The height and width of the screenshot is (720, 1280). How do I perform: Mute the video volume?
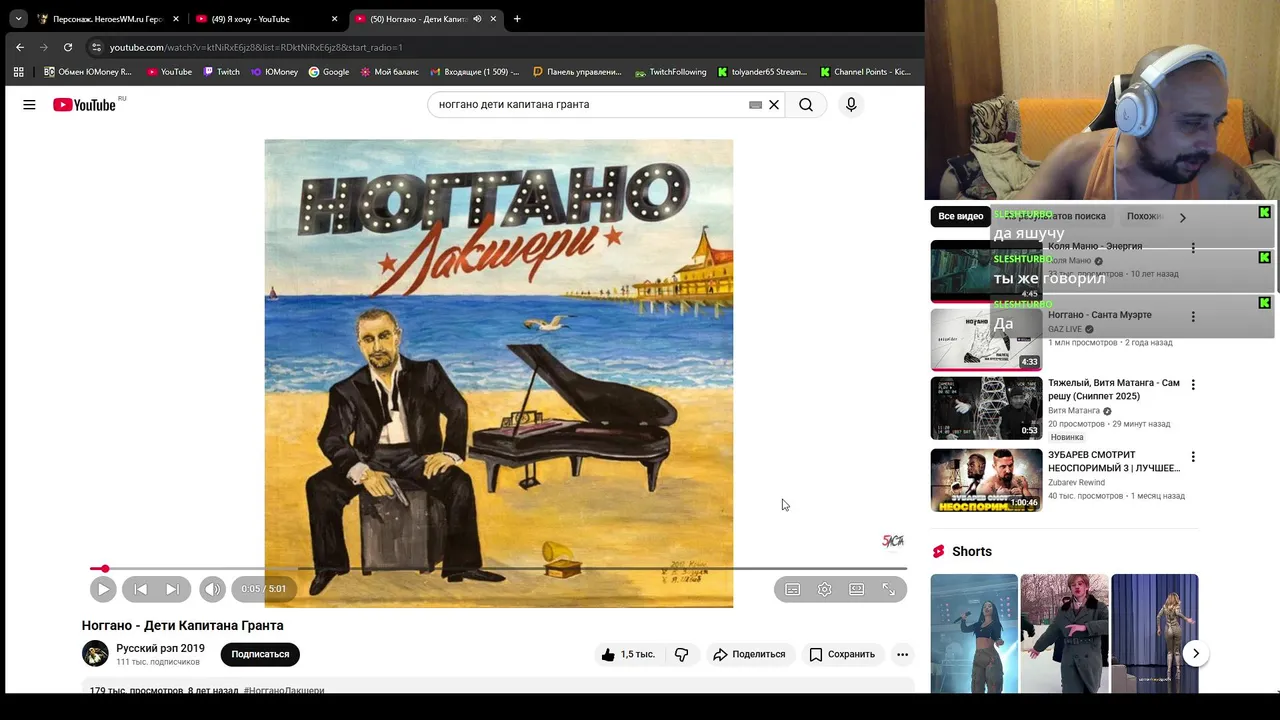point(212,589)
